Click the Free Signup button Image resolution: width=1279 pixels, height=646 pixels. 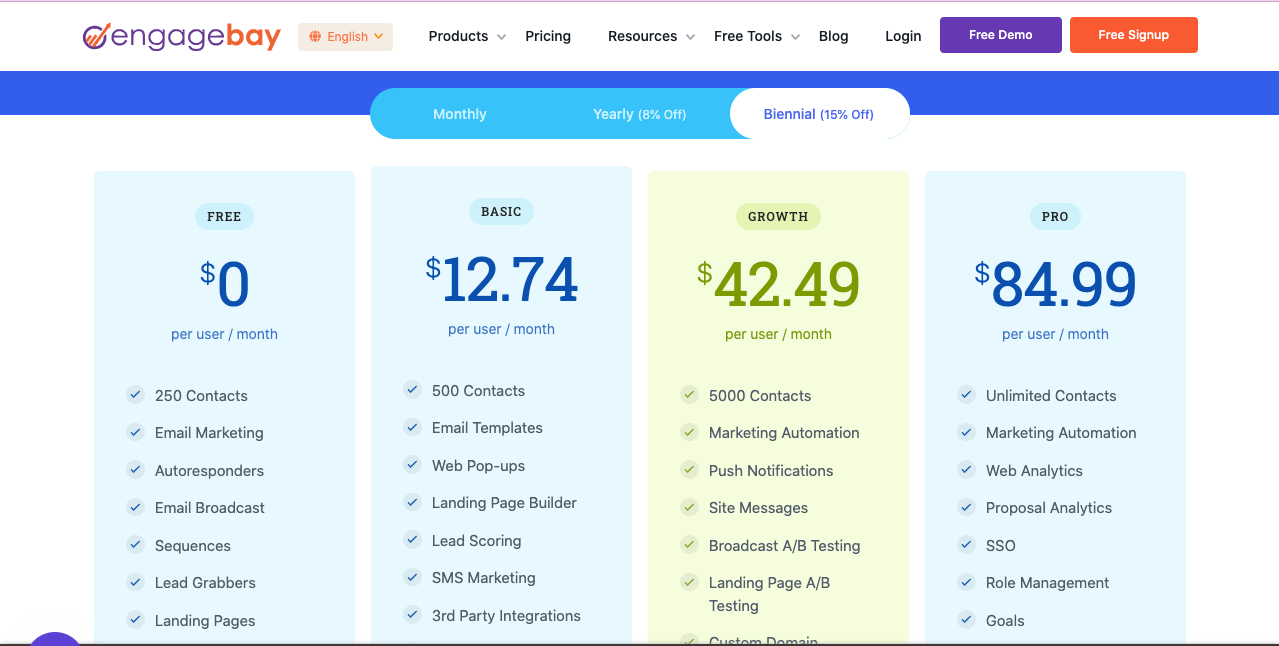coord(1133,35)
